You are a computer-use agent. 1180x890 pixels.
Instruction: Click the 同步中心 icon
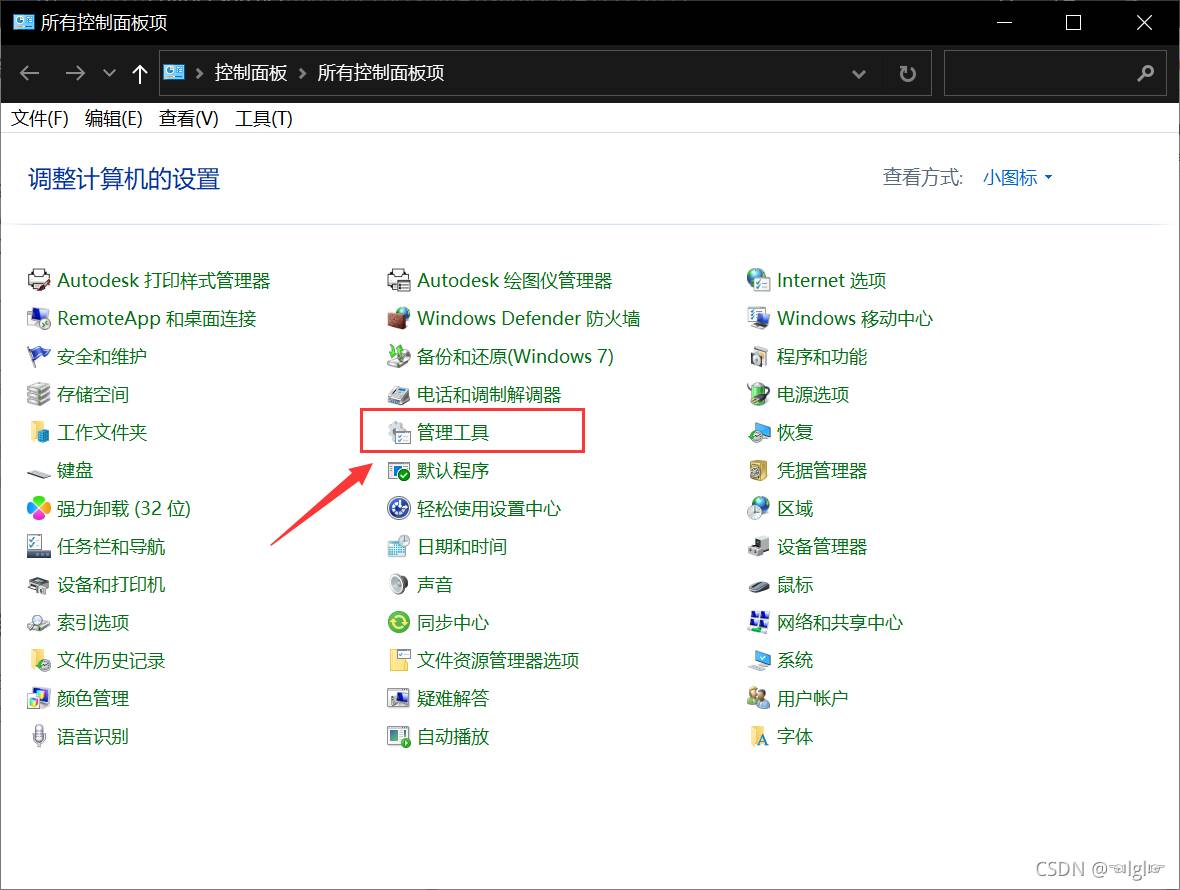(399, 623)
